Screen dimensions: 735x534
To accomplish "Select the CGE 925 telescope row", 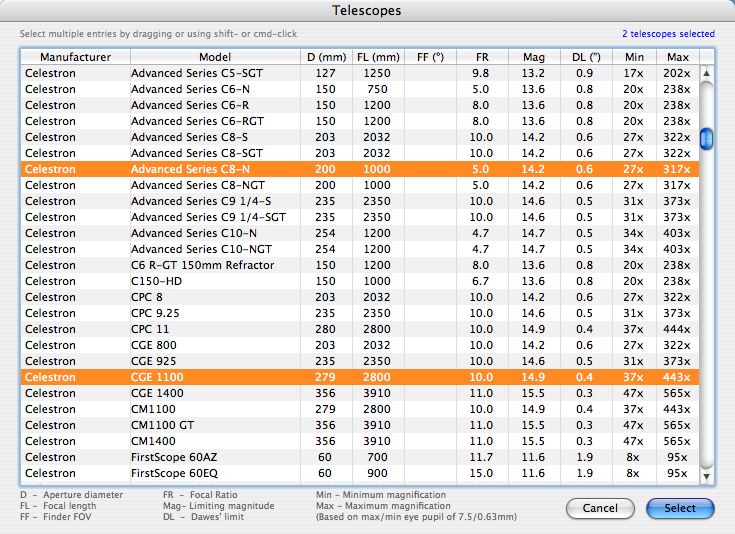I will pyautogui.click(x=360, y=361).
